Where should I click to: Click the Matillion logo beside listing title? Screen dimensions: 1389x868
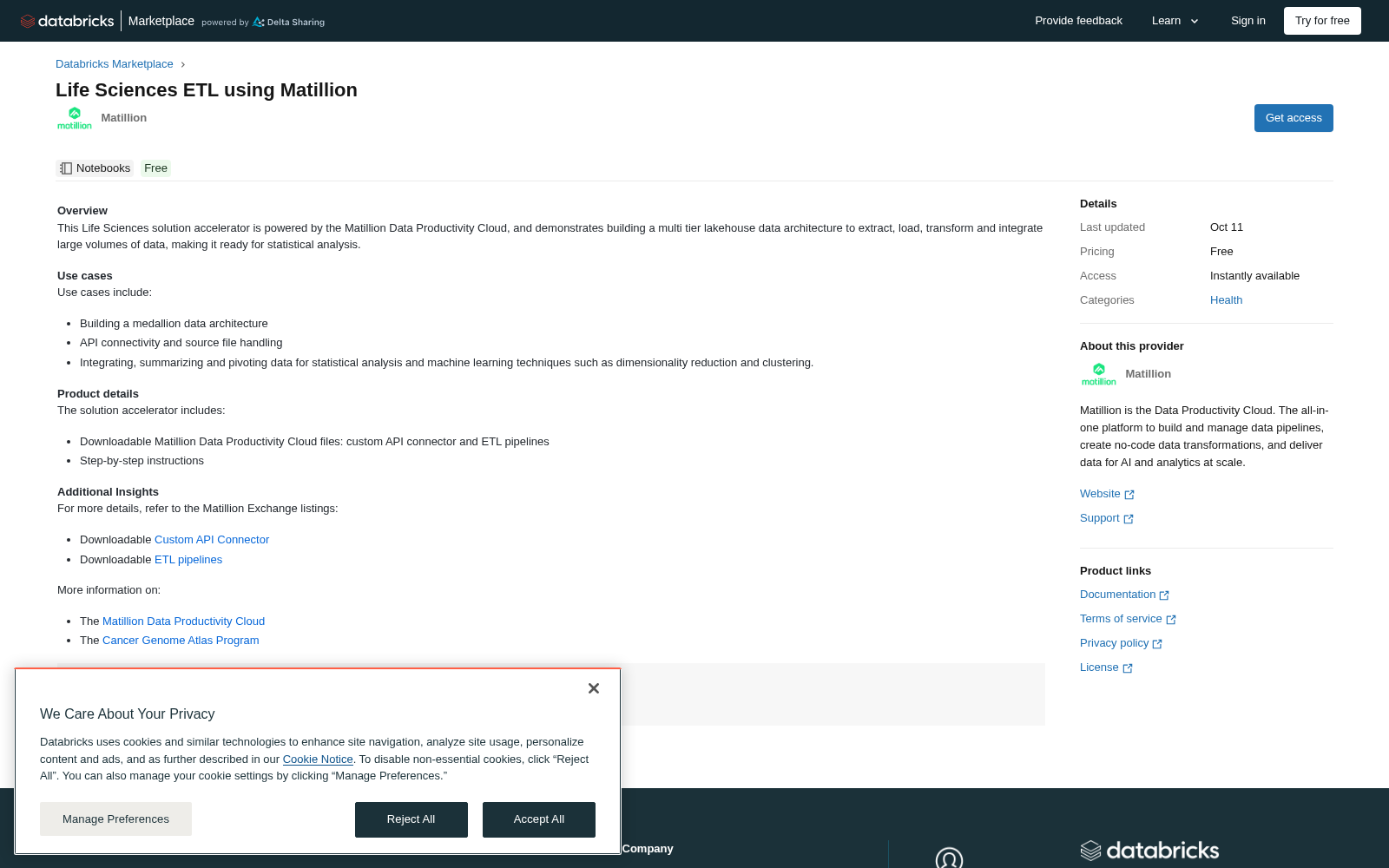[75, 118]
